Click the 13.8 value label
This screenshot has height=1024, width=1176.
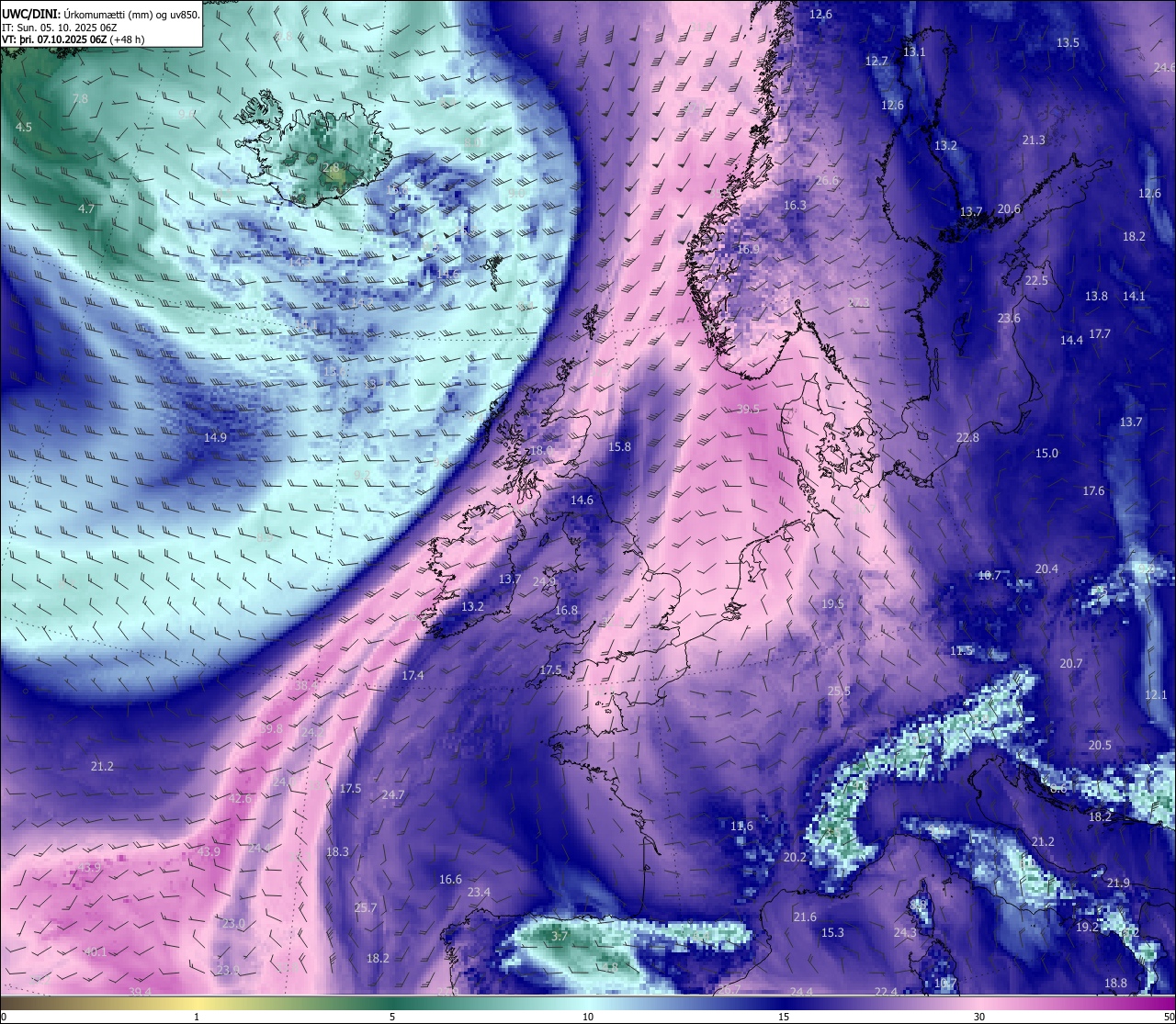(1096, 296)
